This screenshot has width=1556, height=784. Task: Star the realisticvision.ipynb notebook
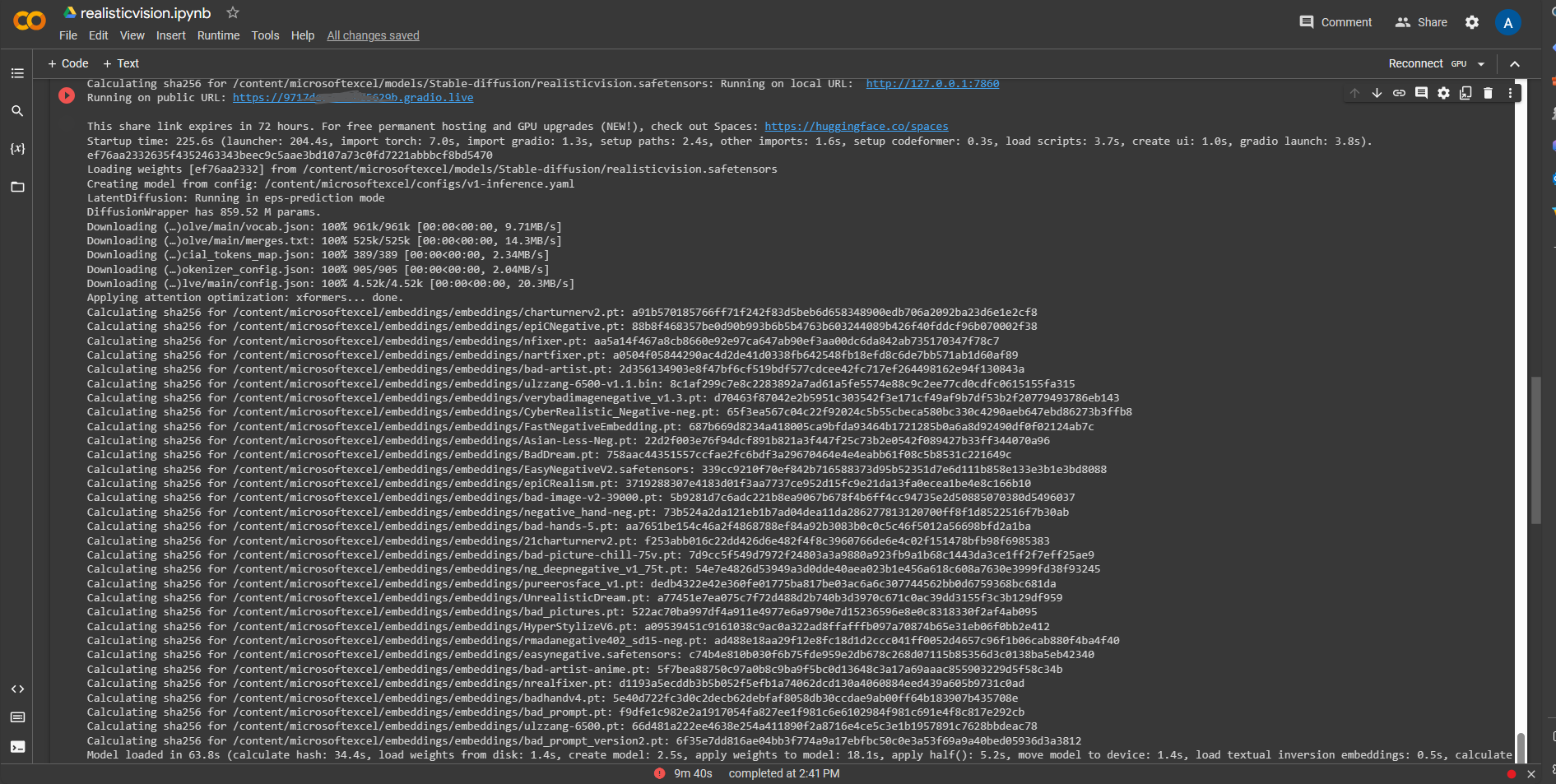click(x=232, y=12)
